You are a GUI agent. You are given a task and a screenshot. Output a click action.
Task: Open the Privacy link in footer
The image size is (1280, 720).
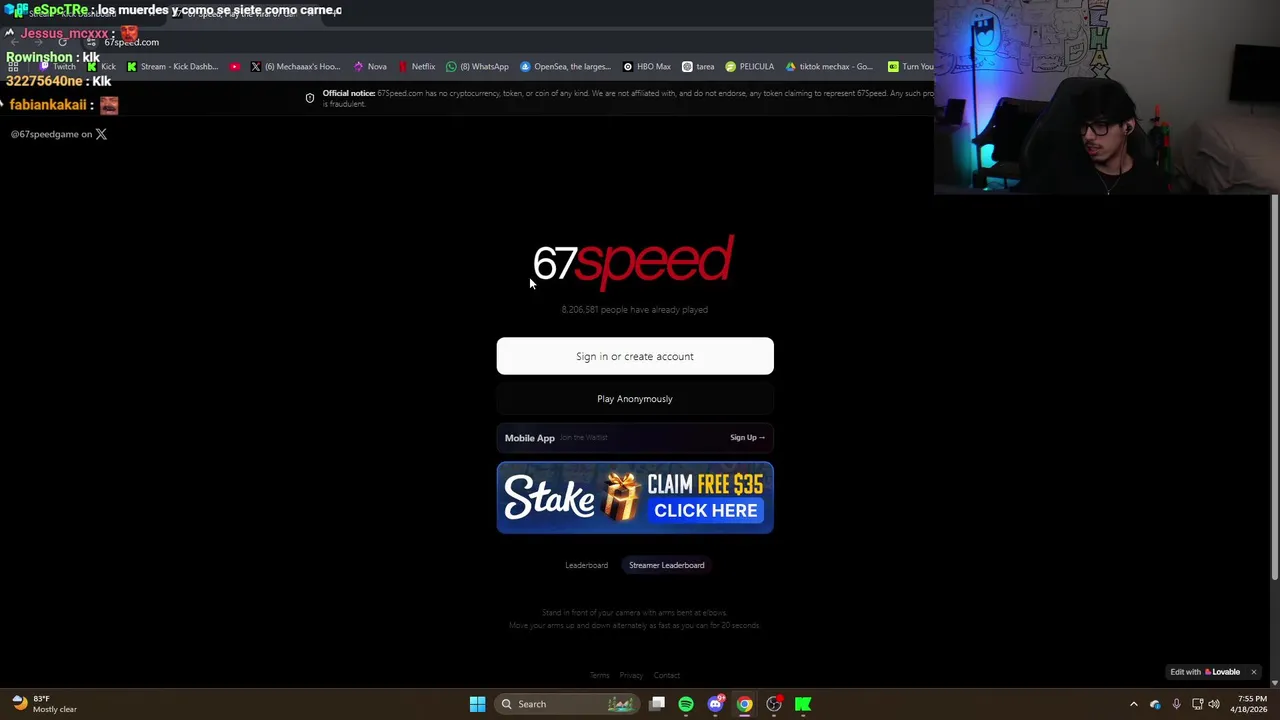click(x=631, y=676)
